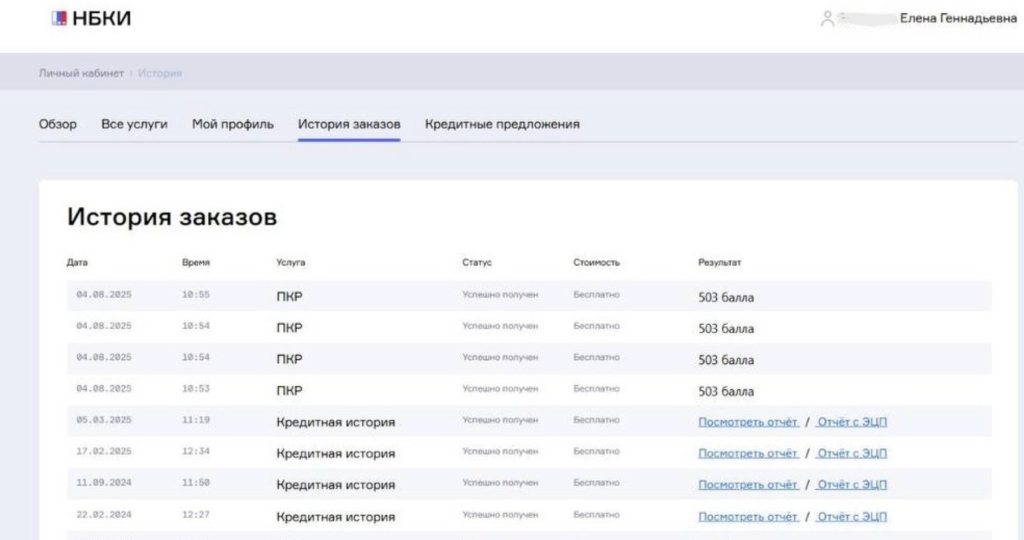Go to the Мой профиль tab
The height and width of the screenshot is (540, 1024).
click(233, 124)
